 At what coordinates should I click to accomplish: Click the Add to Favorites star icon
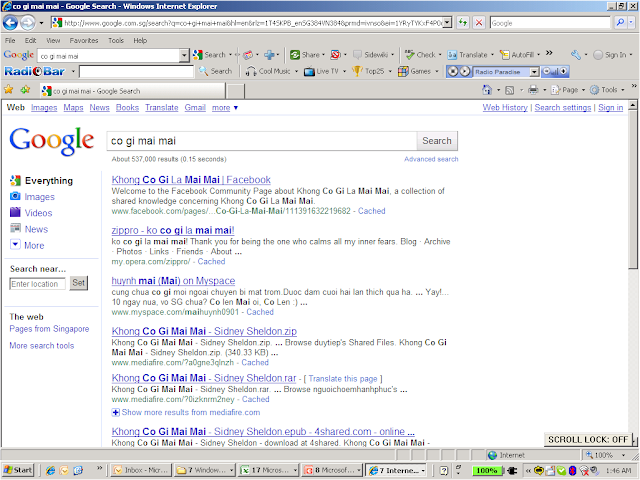point(25,89)
